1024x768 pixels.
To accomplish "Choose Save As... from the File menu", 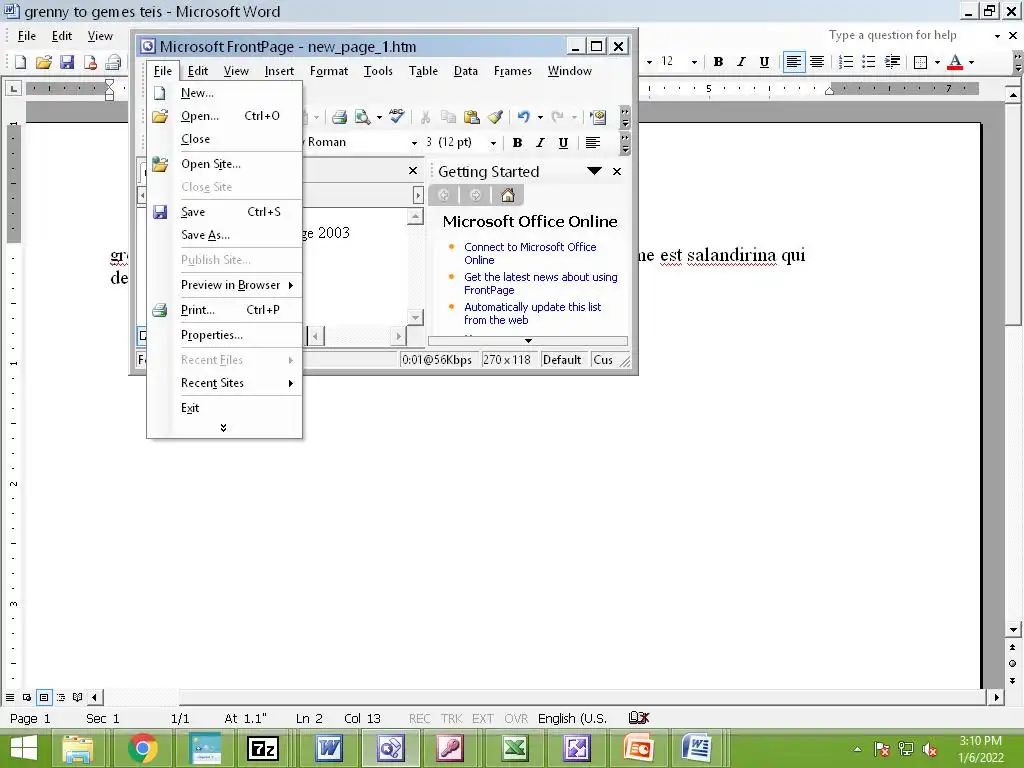I will click(224, 235).
